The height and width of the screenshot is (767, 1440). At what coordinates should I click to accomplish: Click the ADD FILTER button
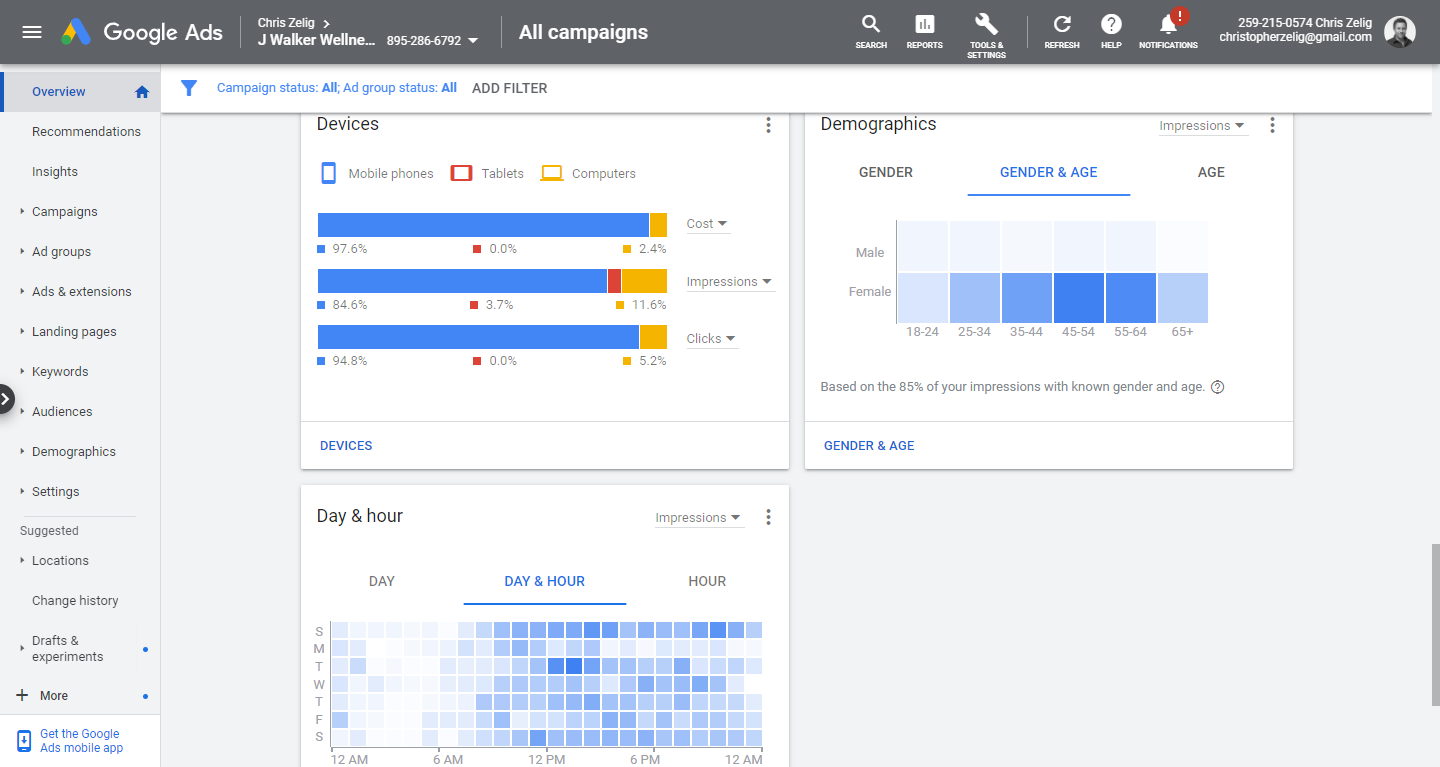pos(510,88)
